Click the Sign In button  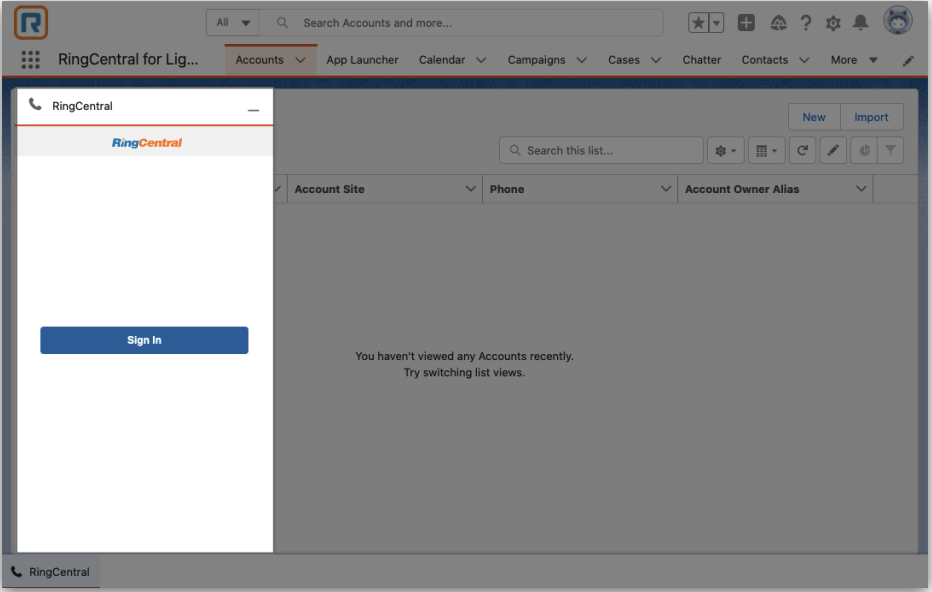(144, 340)
